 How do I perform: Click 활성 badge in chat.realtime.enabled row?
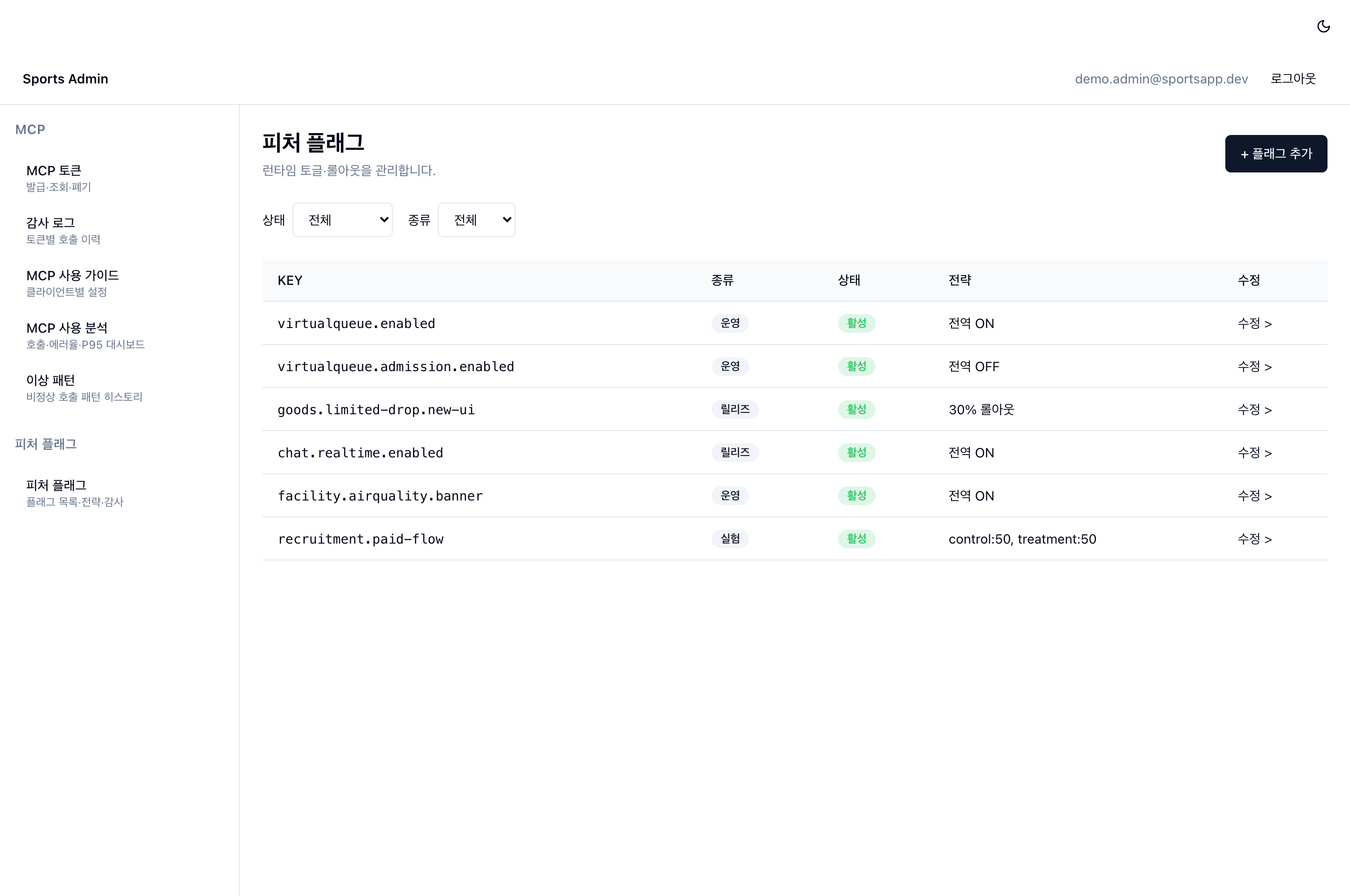coord(856,453)
